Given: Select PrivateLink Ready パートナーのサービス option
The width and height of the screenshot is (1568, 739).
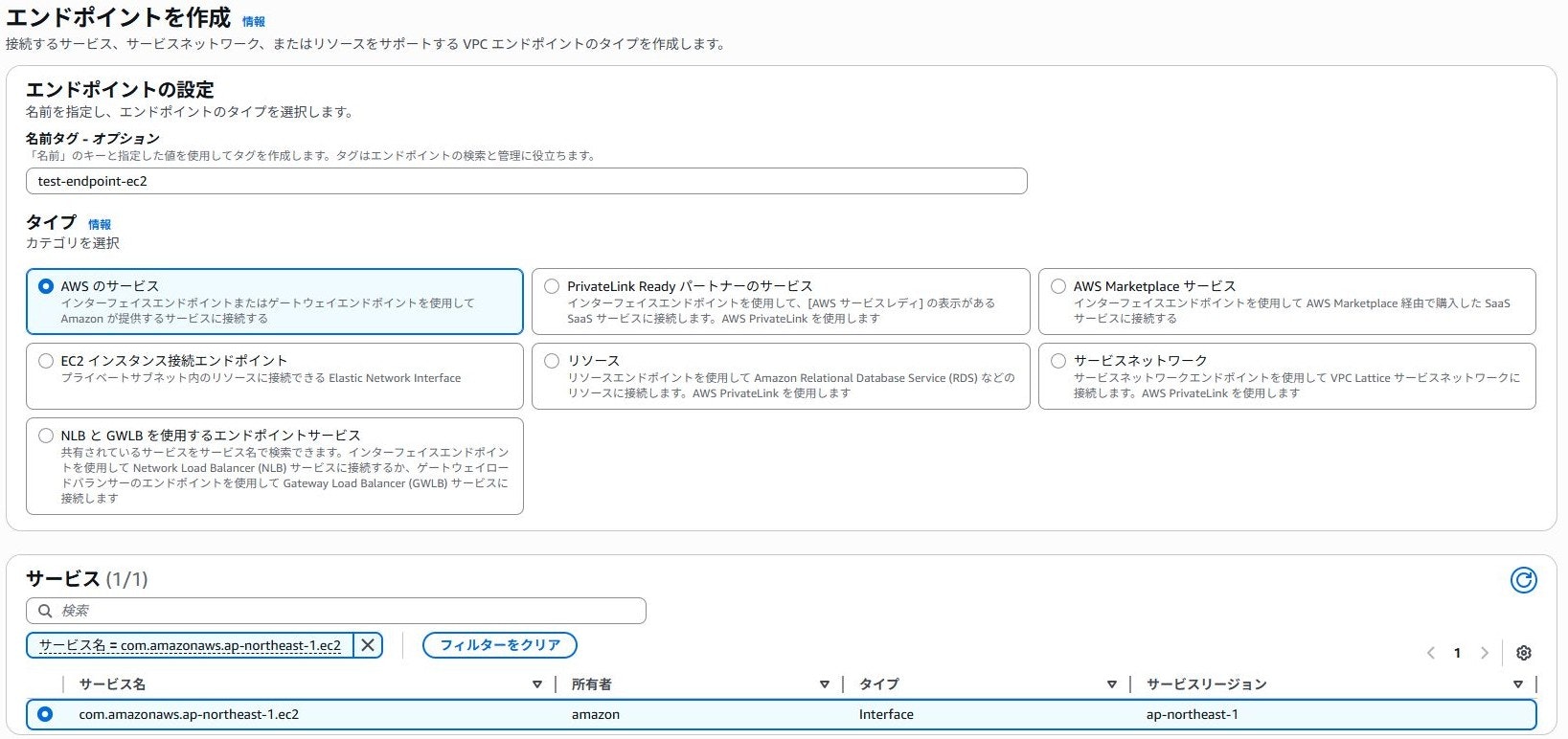Looking at the screenshot, I should pos(552,286).
